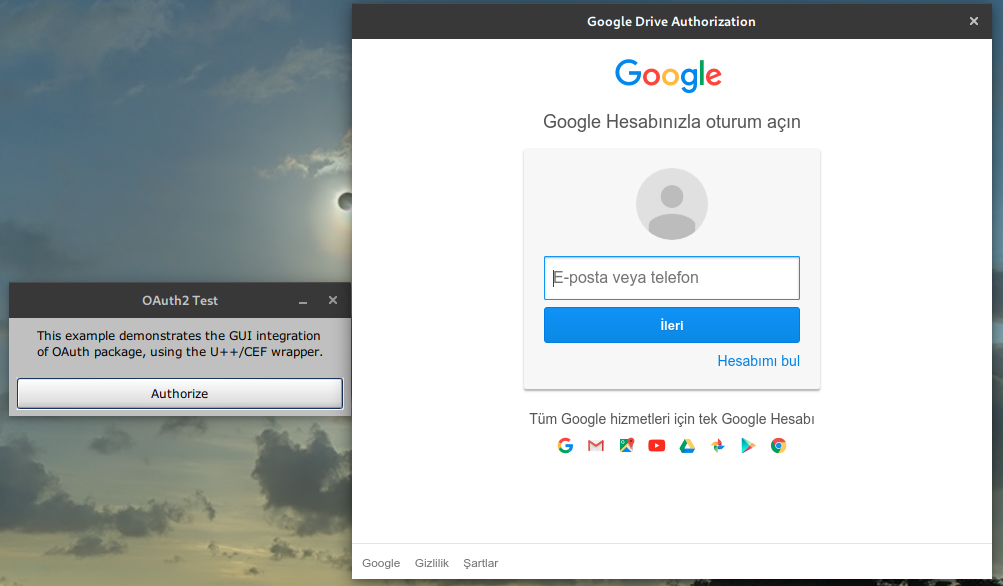Click the YouTube play icon

coord(657,446)
